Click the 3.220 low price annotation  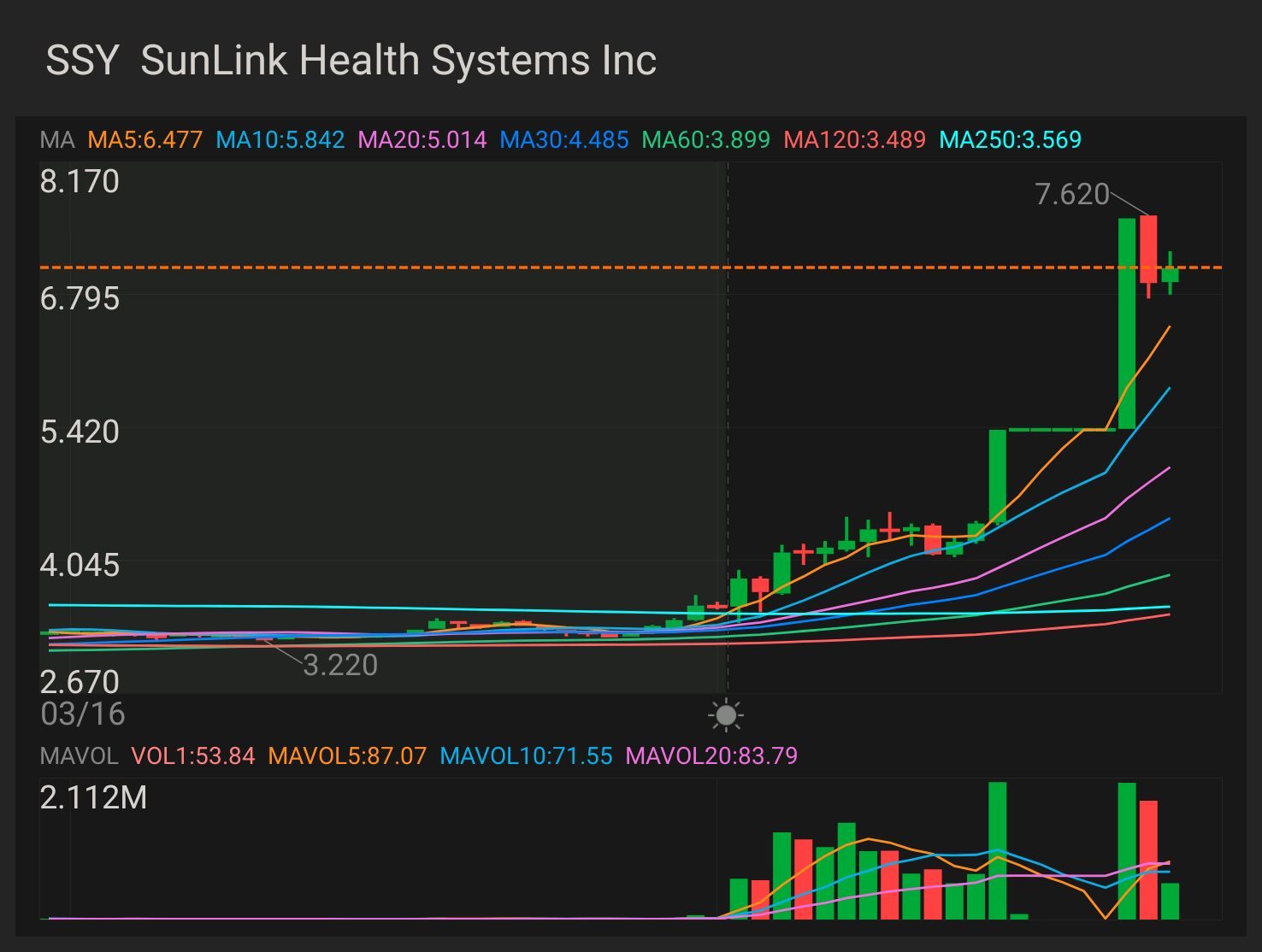[340, 665]
